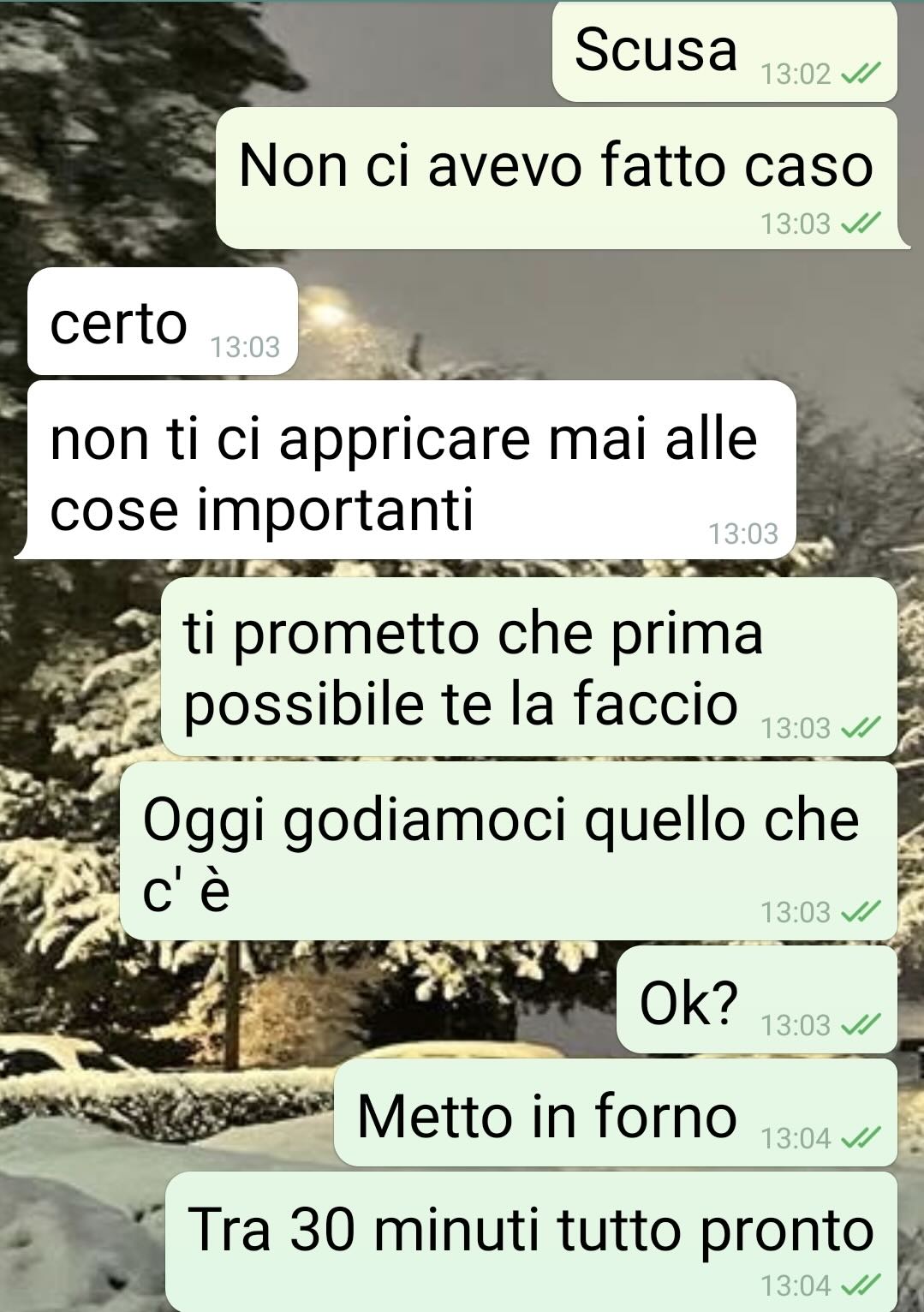Select 'Oggi godiamoci quello che c'è' bubble
The image size is (924, 1312).
click(509, 850)
